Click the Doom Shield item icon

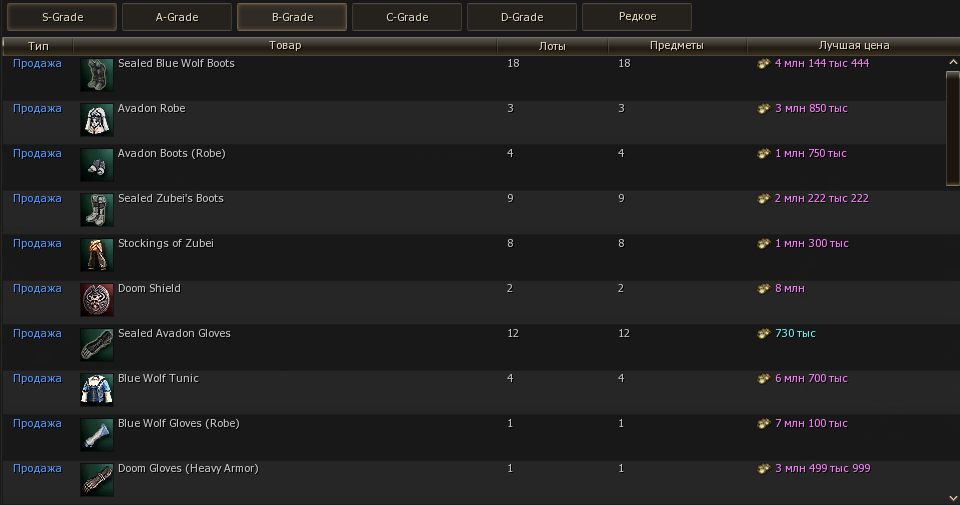click(97, 300)
